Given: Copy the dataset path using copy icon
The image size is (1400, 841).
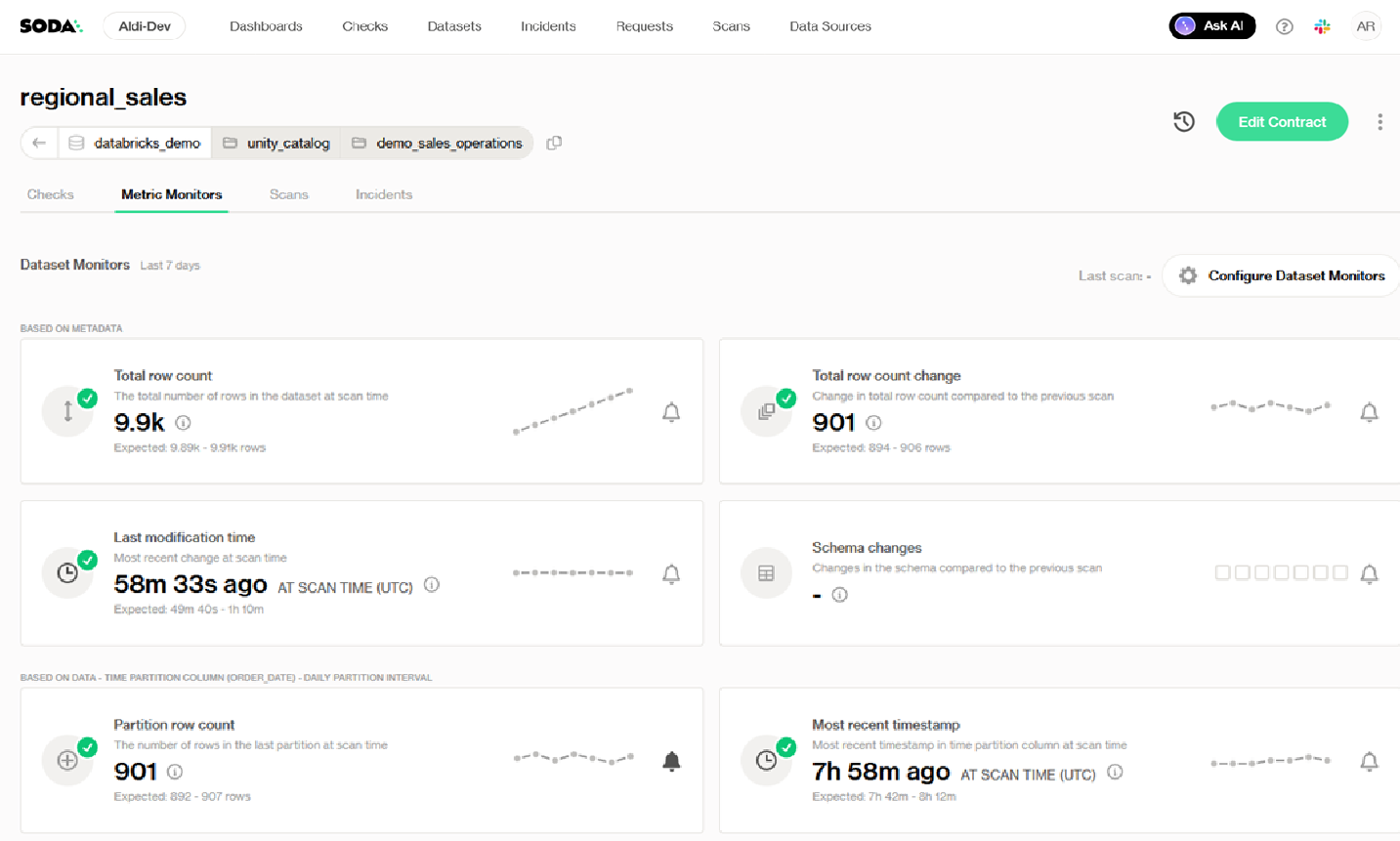Looking at the screenshot, I should coord(554,143).
